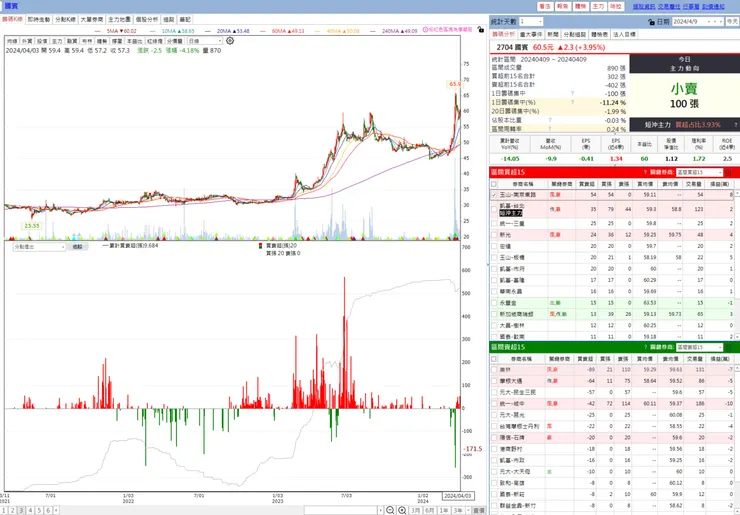Image resolution: width=740 pixels, height=515 pixels.
Task: Open 關鍵券商 dropdown in buyers header
Action: tap(699, 172)
